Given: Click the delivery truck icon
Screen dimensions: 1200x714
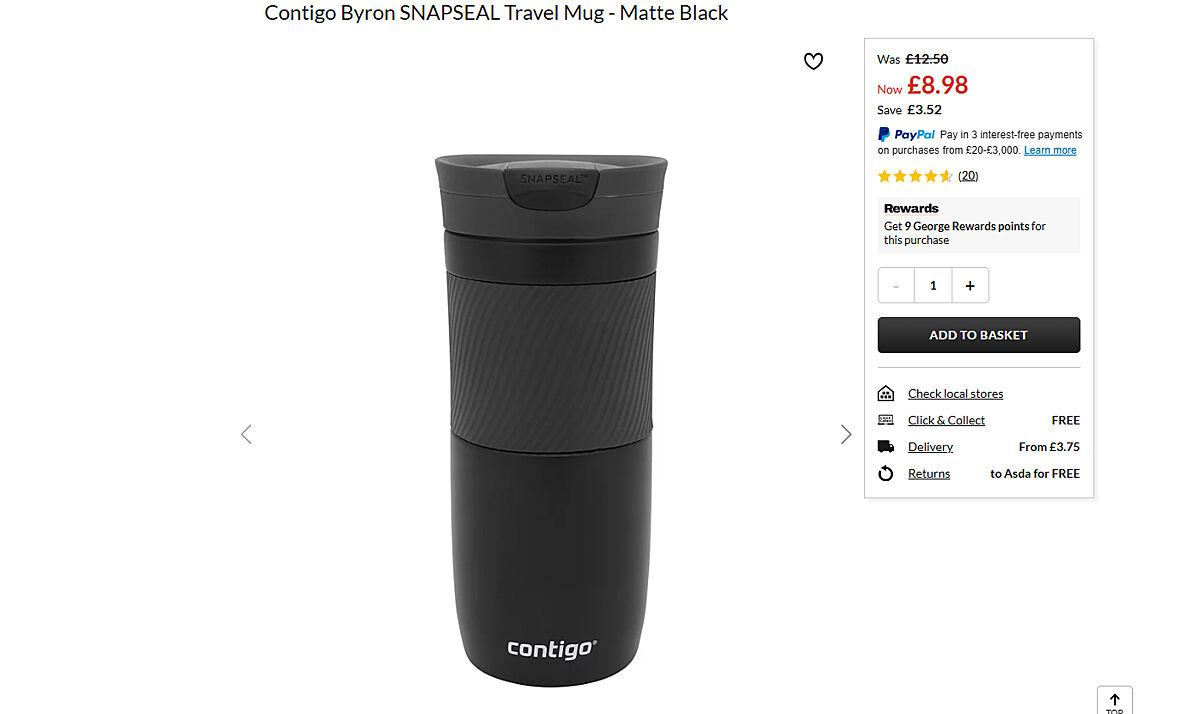Looking at the screenshot, I should tap(885, 447).
